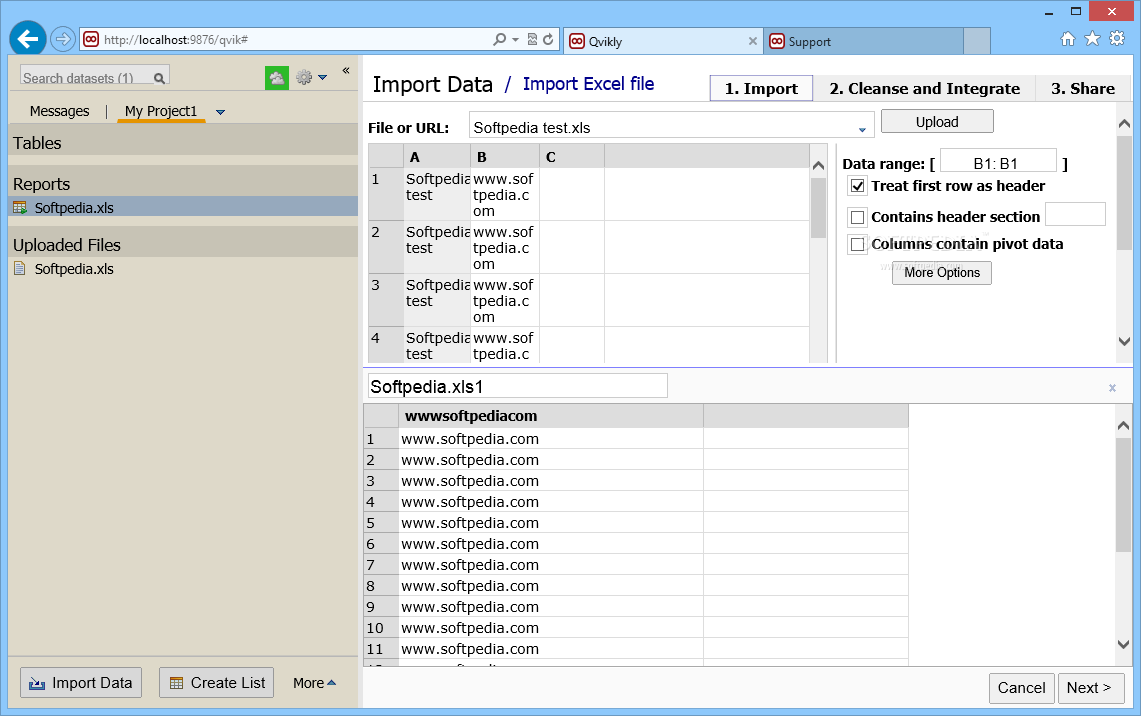Click the header section value field
The height and width of the screenshot is (716, 1141).
[x=1076, y=215]
